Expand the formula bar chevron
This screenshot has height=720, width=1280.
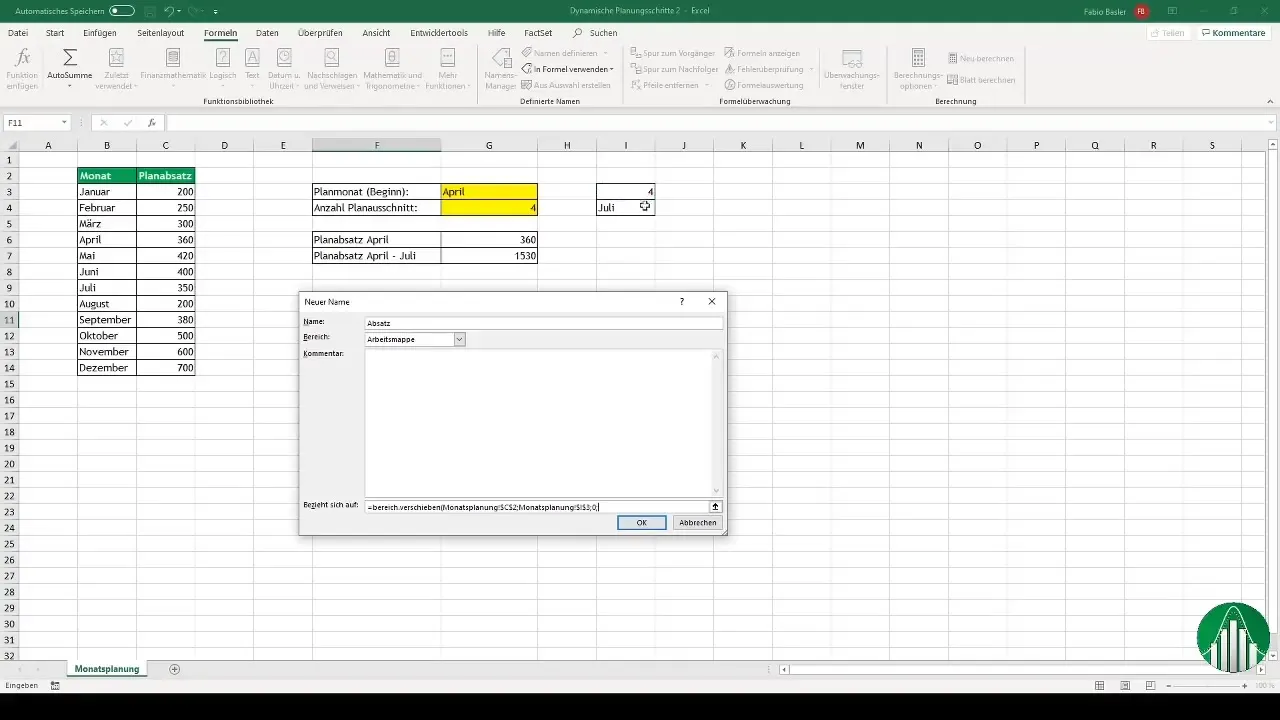(1271, 123)
